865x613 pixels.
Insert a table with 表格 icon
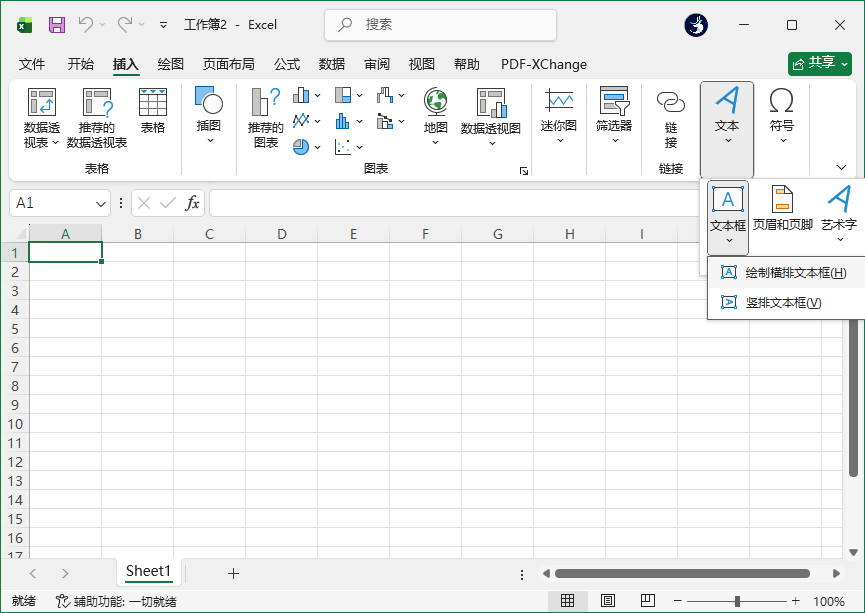[x=153, y=103]
